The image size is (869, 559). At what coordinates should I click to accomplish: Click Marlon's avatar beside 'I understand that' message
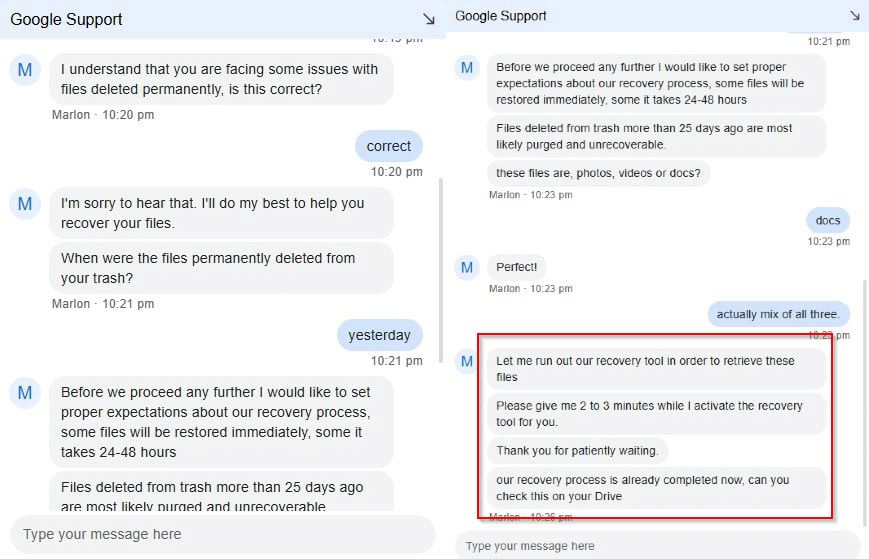click(25, 70)
